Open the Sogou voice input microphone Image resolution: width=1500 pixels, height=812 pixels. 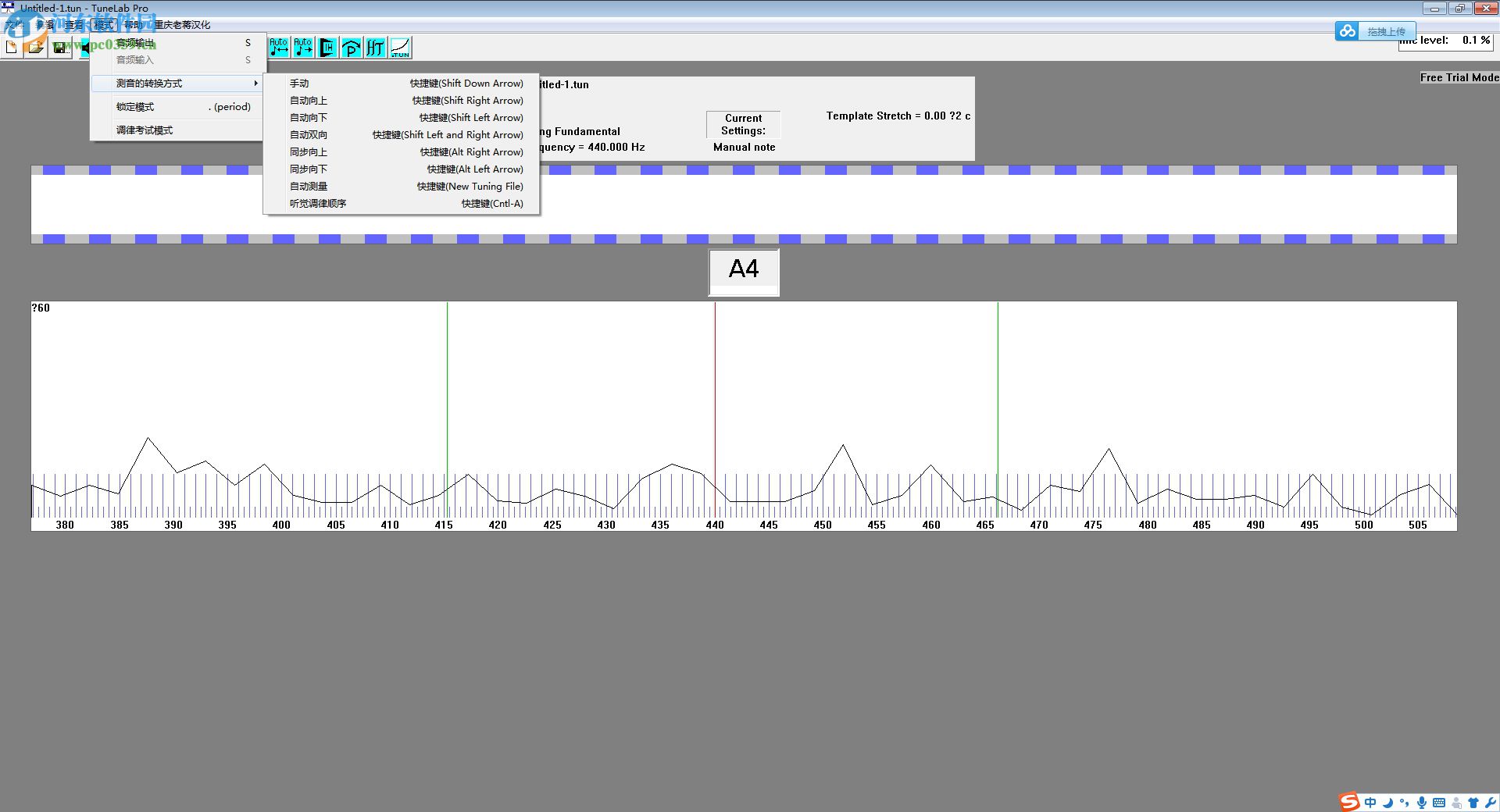(x=1422, y=803)
